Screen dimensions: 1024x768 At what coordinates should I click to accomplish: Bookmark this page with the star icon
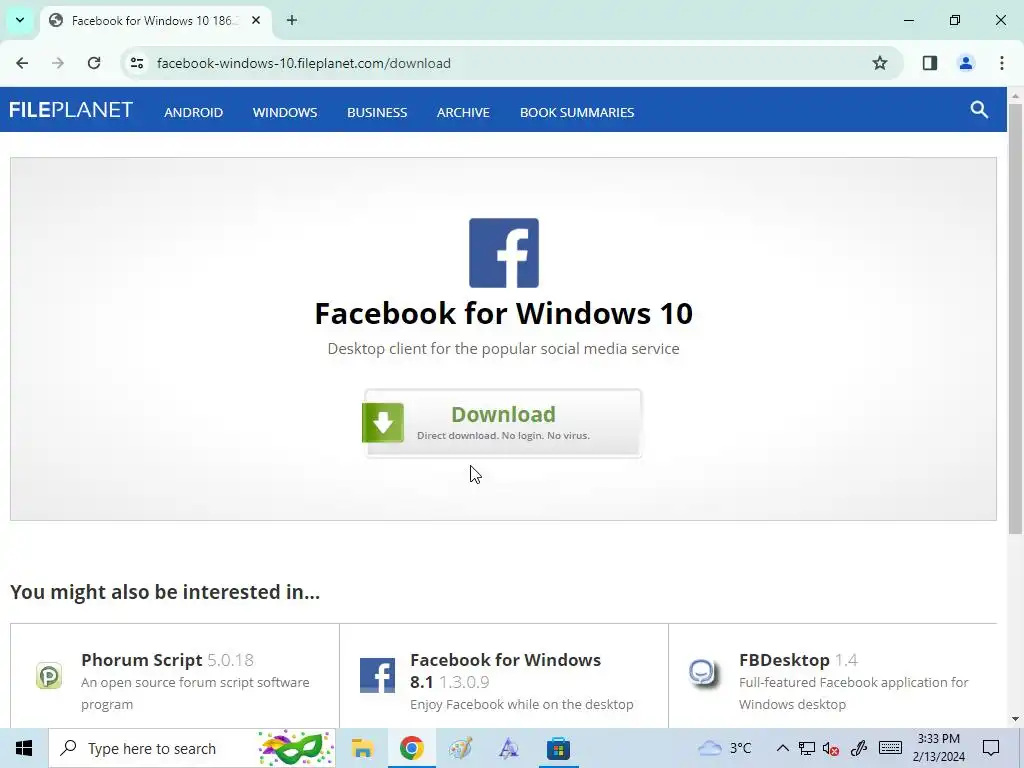(x=880, y=63)
